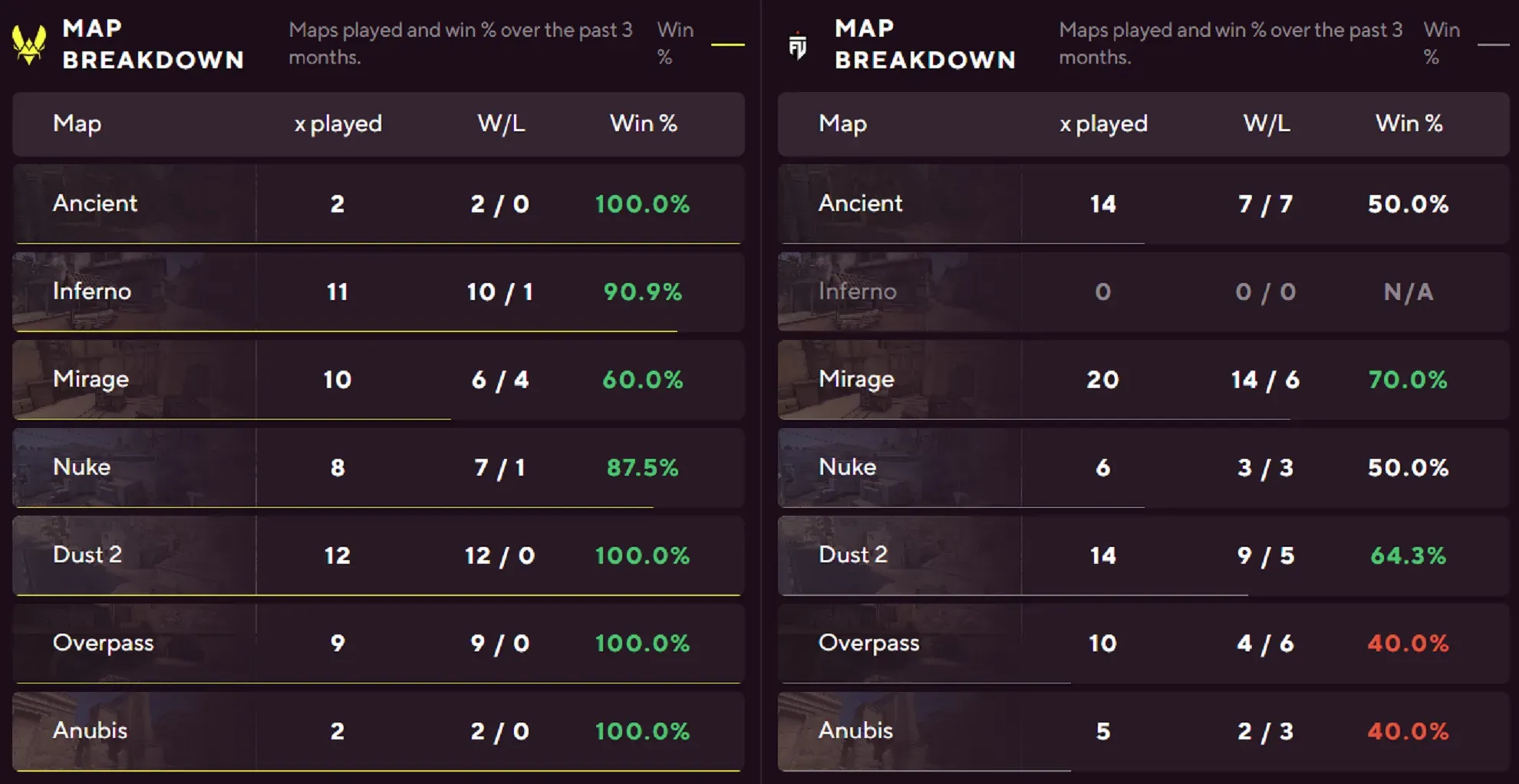Click the grayed-out Inferno map thumbnail

coord(899,292)
